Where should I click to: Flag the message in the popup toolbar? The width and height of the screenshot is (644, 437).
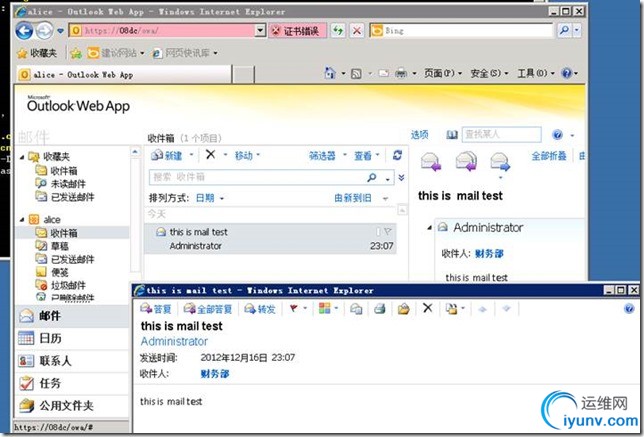pos(294,308)
